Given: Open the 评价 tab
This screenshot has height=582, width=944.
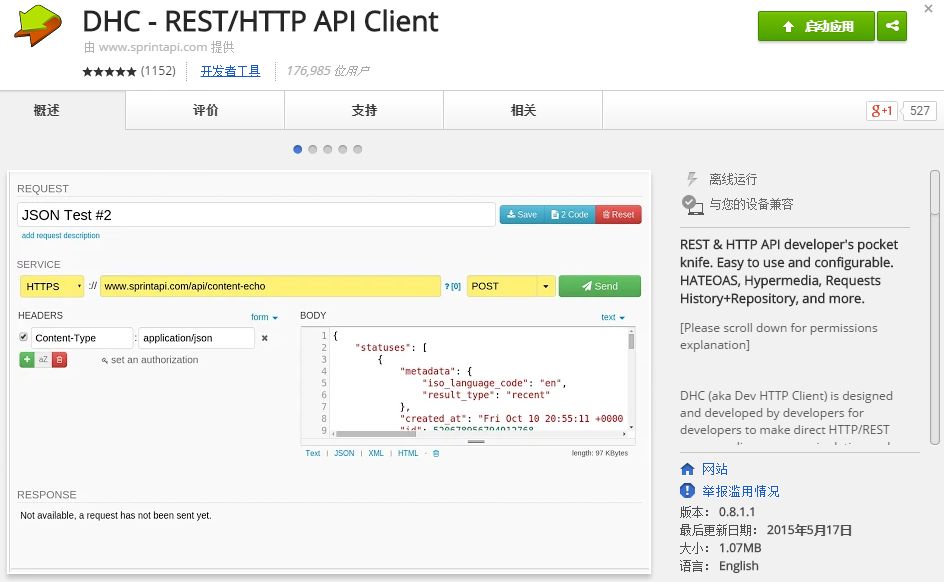Looking at the screenshot, I should point(205,110).
